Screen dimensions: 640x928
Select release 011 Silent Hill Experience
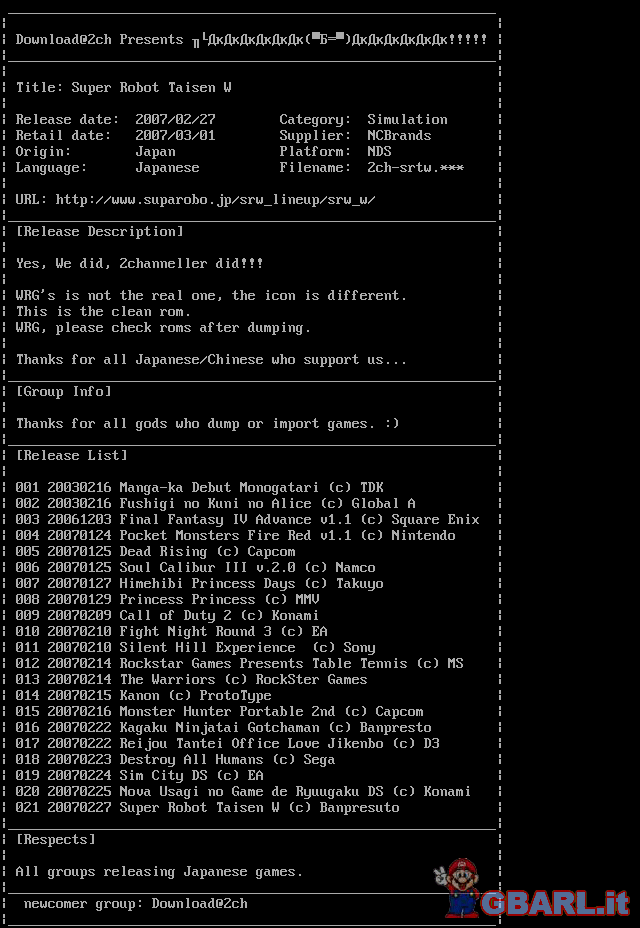click(195, 647)
